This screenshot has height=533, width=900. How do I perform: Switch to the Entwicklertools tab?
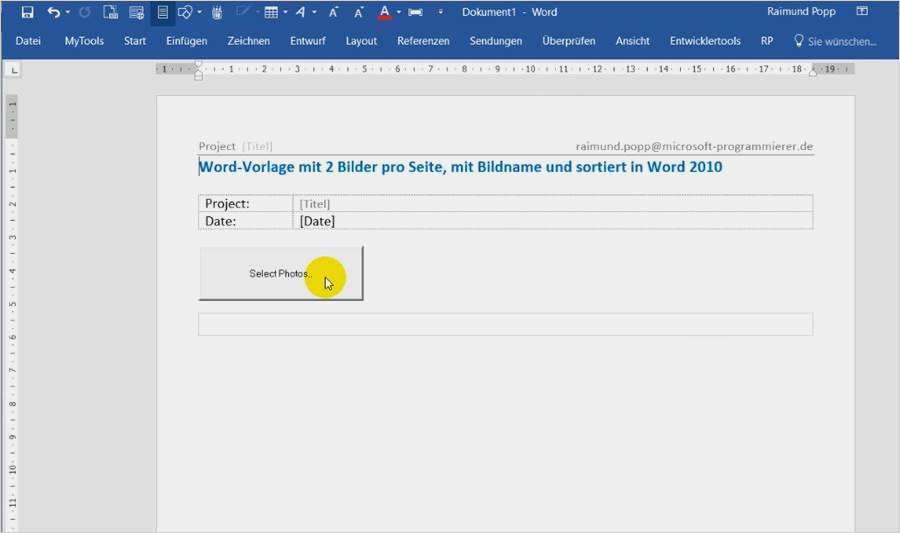(705, 41)
